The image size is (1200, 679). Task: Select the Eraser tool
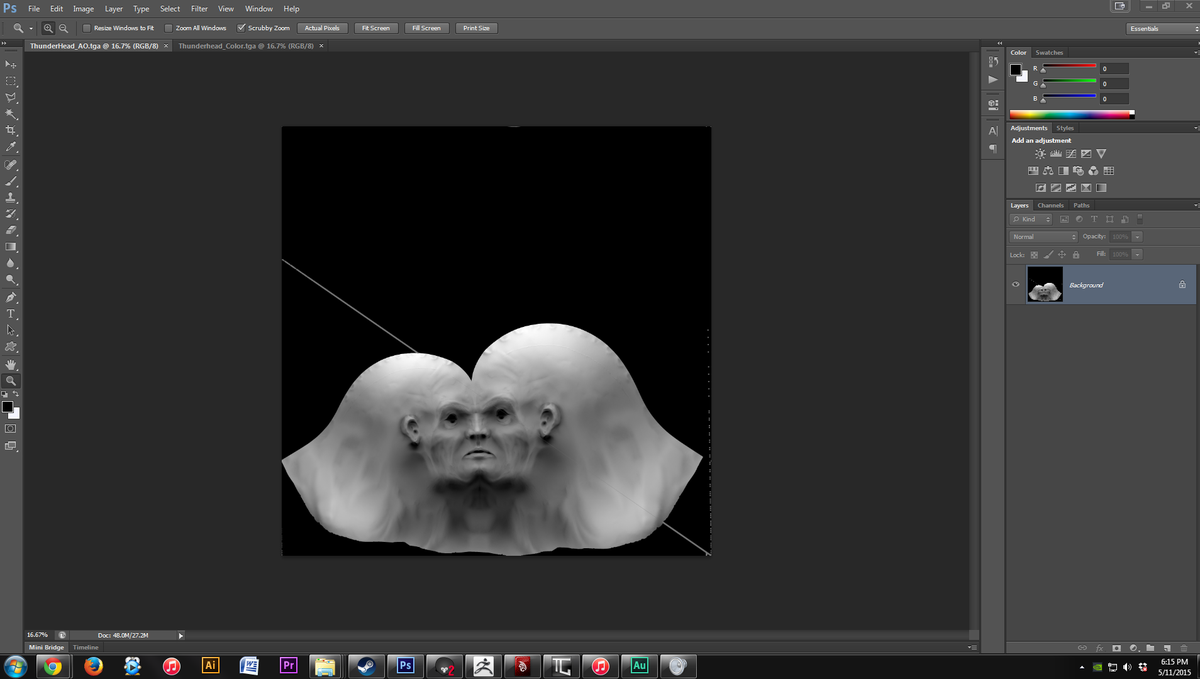(x=11, y=230)
